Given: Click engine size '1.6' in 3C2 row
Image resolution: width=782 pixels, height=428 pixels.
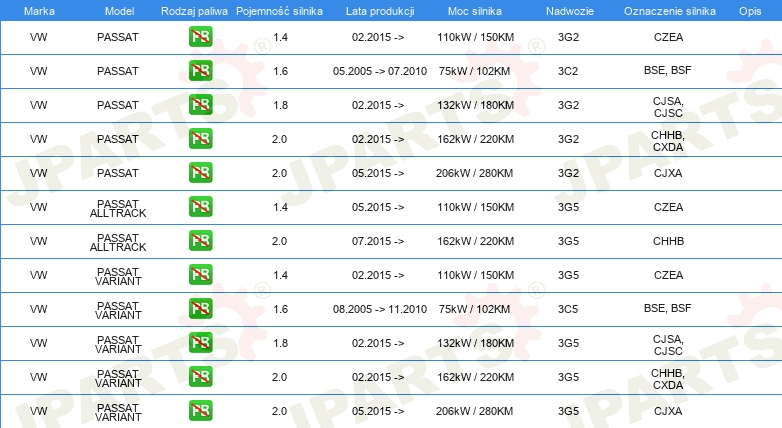Looking at the screenshot, I should pyautogui.click(x=280, y=71).
